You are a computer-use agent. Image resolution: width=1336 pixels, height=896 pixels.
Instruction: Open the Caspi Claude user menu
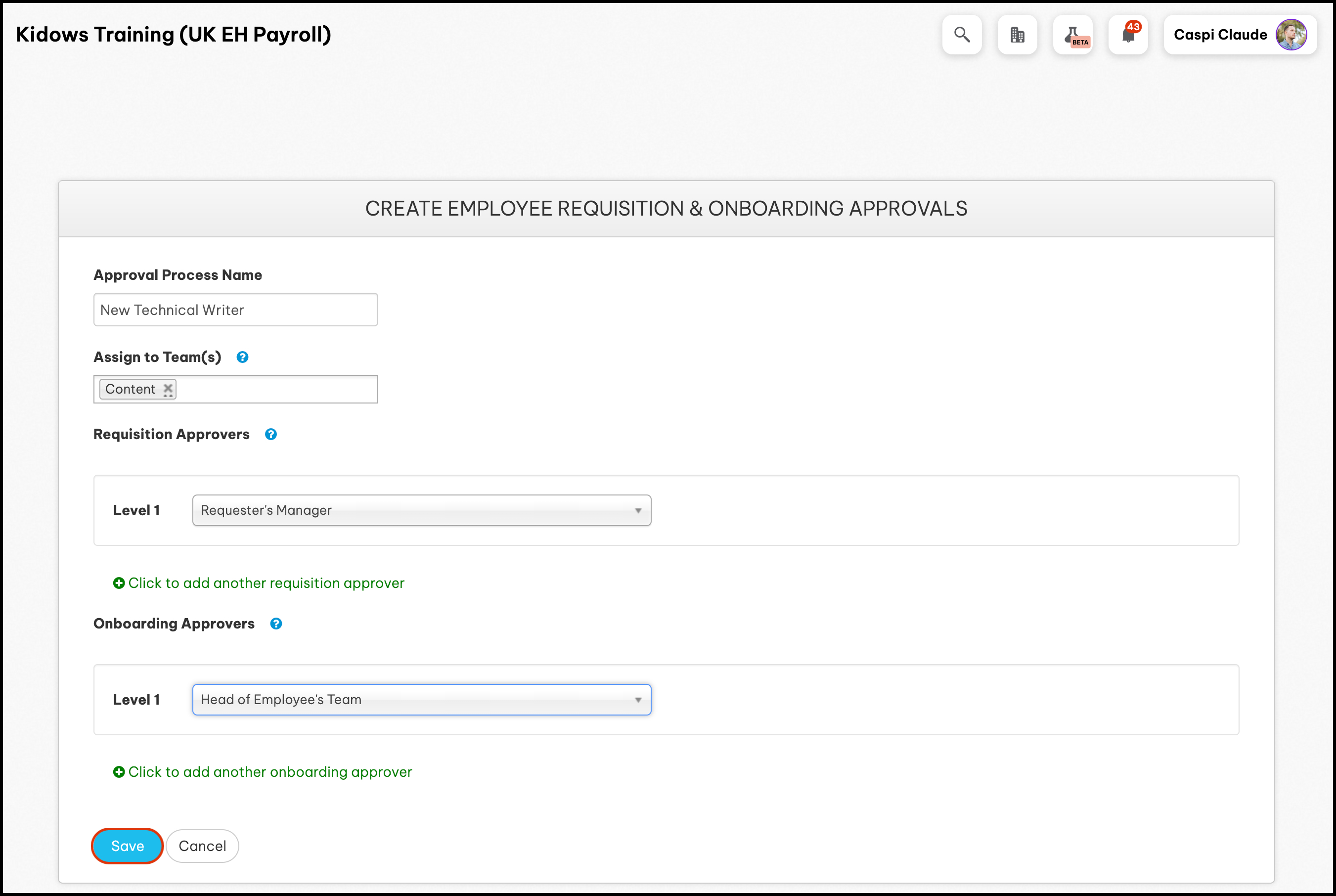click(1240, 35)
